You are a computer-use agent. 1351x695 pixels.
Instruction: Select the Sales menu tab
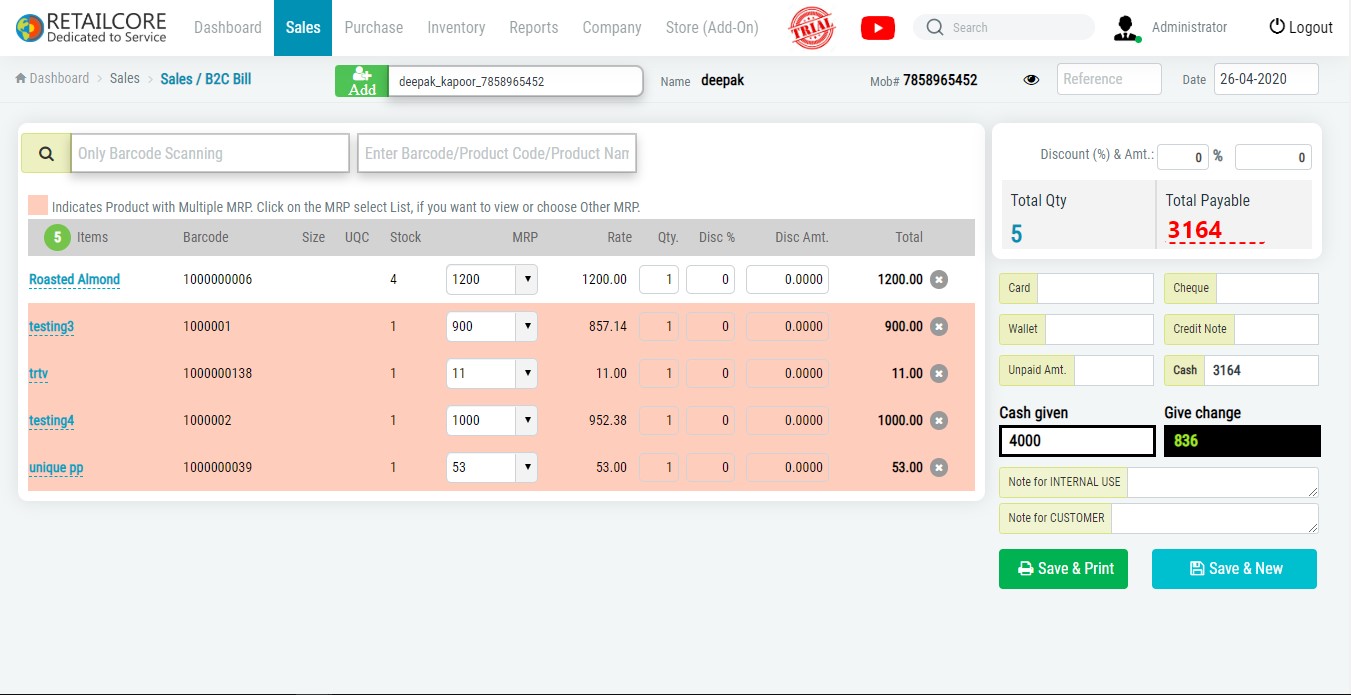pyautogui.click(x=303, y=27)
